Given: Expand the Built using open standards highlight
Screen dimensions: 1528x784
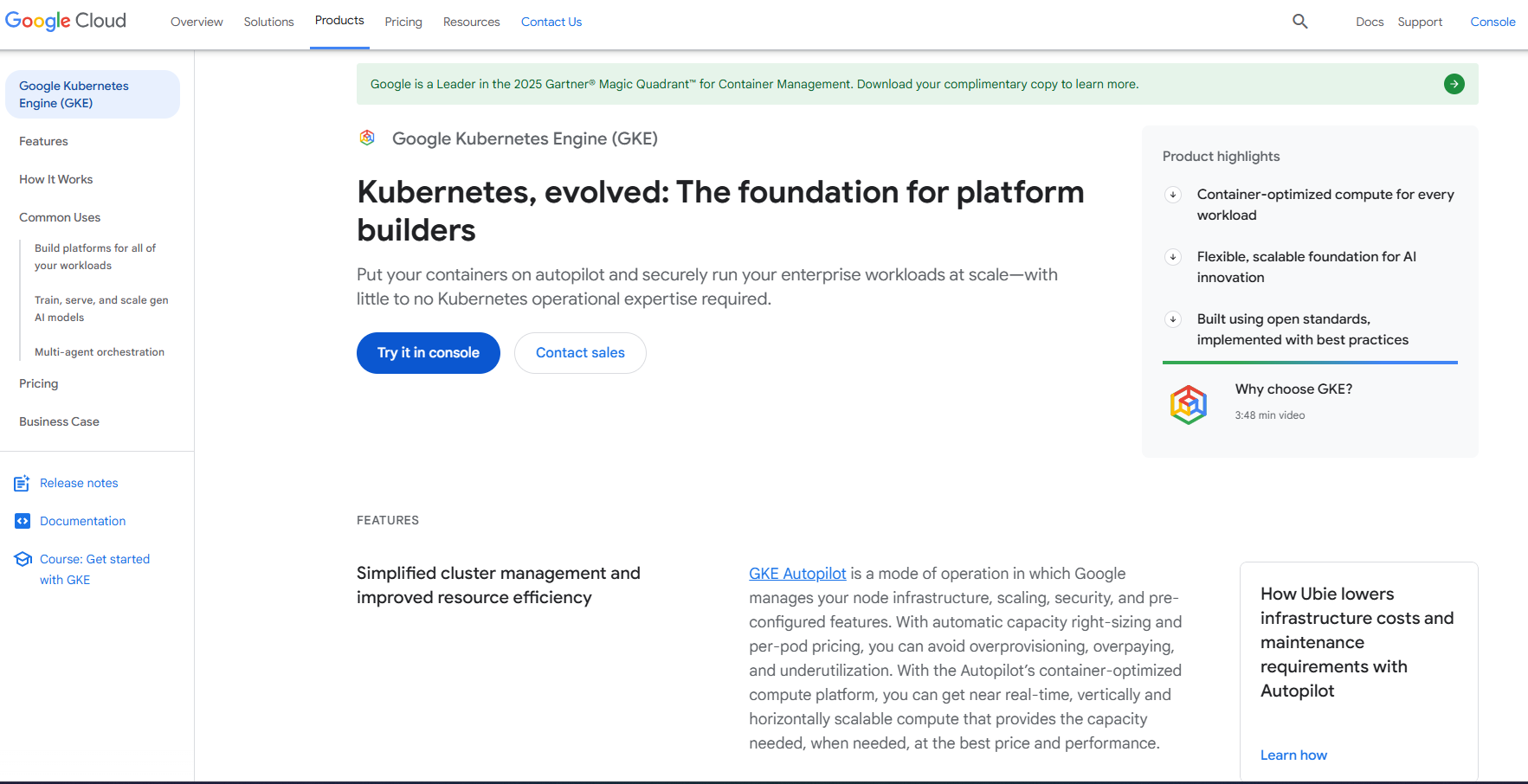Looking at the screenshot, I should [1173, 319].
